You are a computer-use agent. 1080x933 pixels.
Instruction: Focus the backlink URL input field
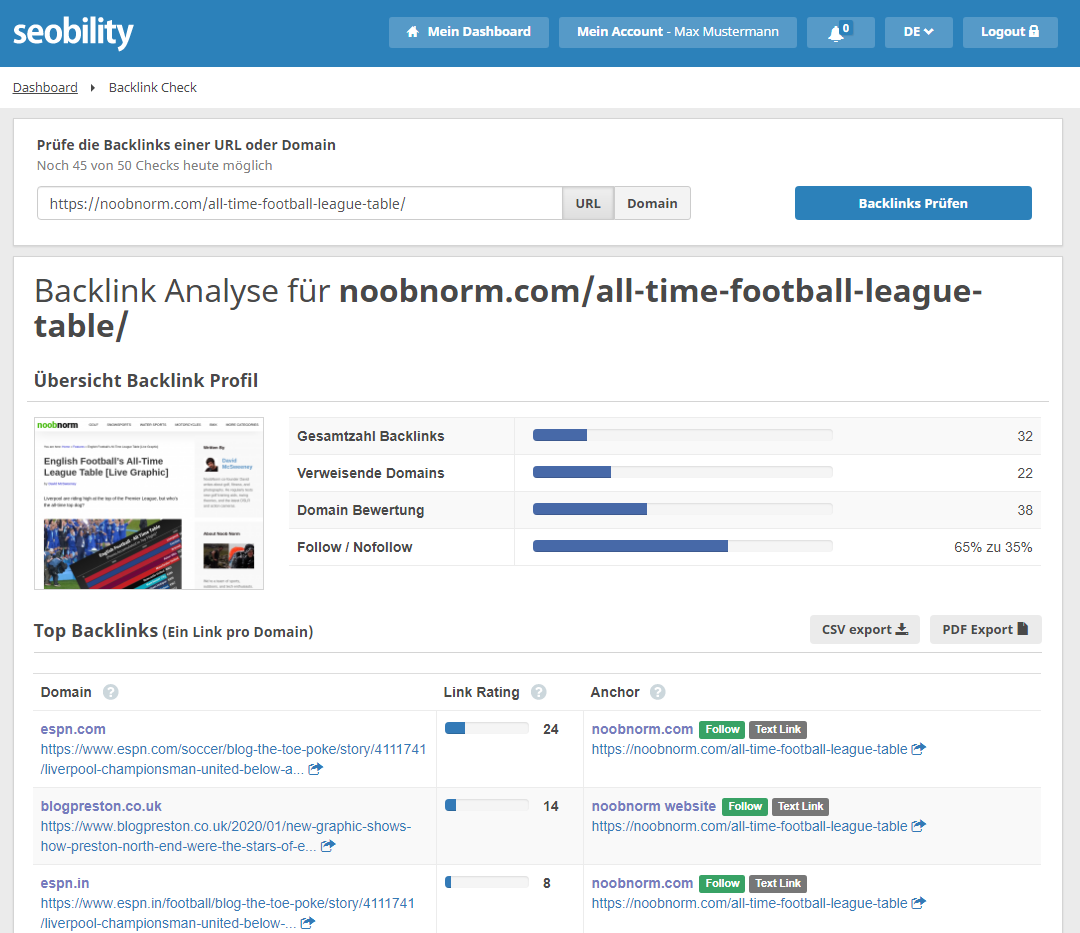(x=300, y=203)
